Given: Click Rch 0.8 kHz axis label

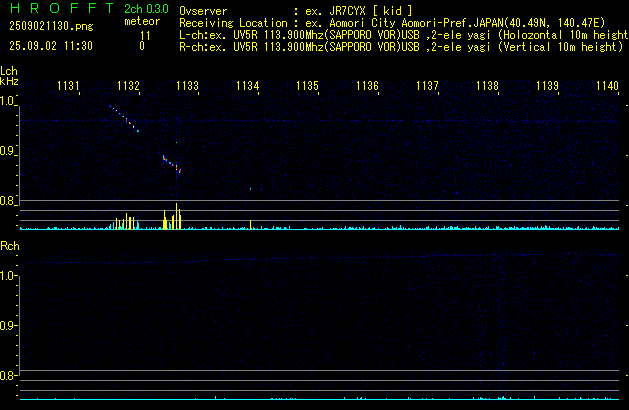Looking at the screenshot, I should [7, 376].
